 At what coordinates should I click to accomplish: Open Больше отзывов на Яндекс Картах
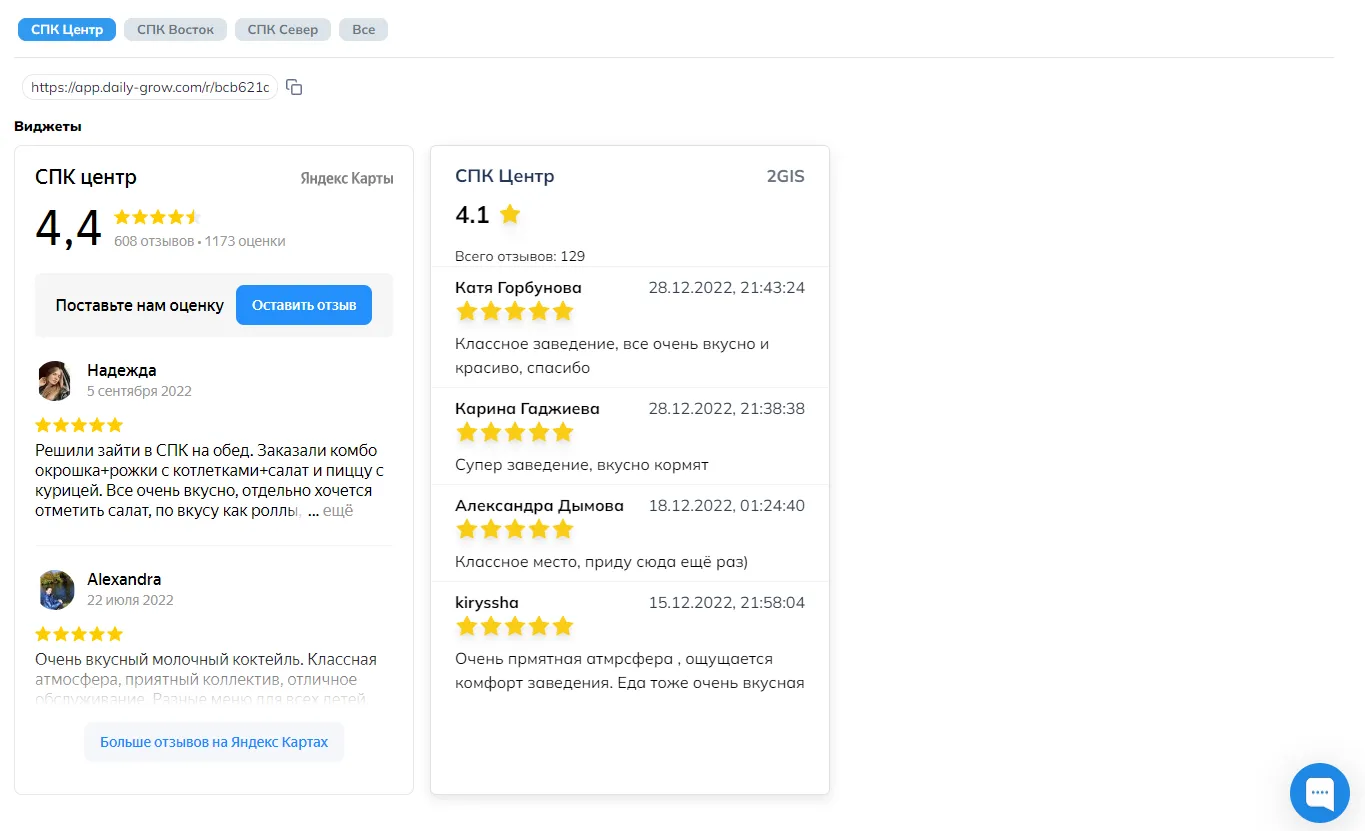point(214,742)
